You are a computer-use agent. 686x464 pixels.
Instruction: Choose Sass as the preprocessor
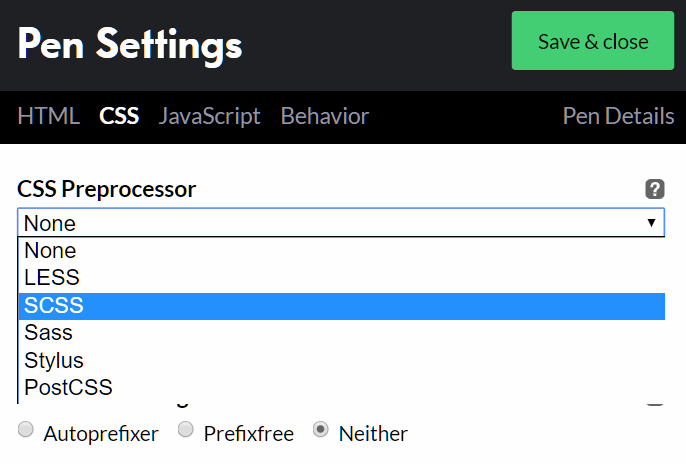click(49, 333)
